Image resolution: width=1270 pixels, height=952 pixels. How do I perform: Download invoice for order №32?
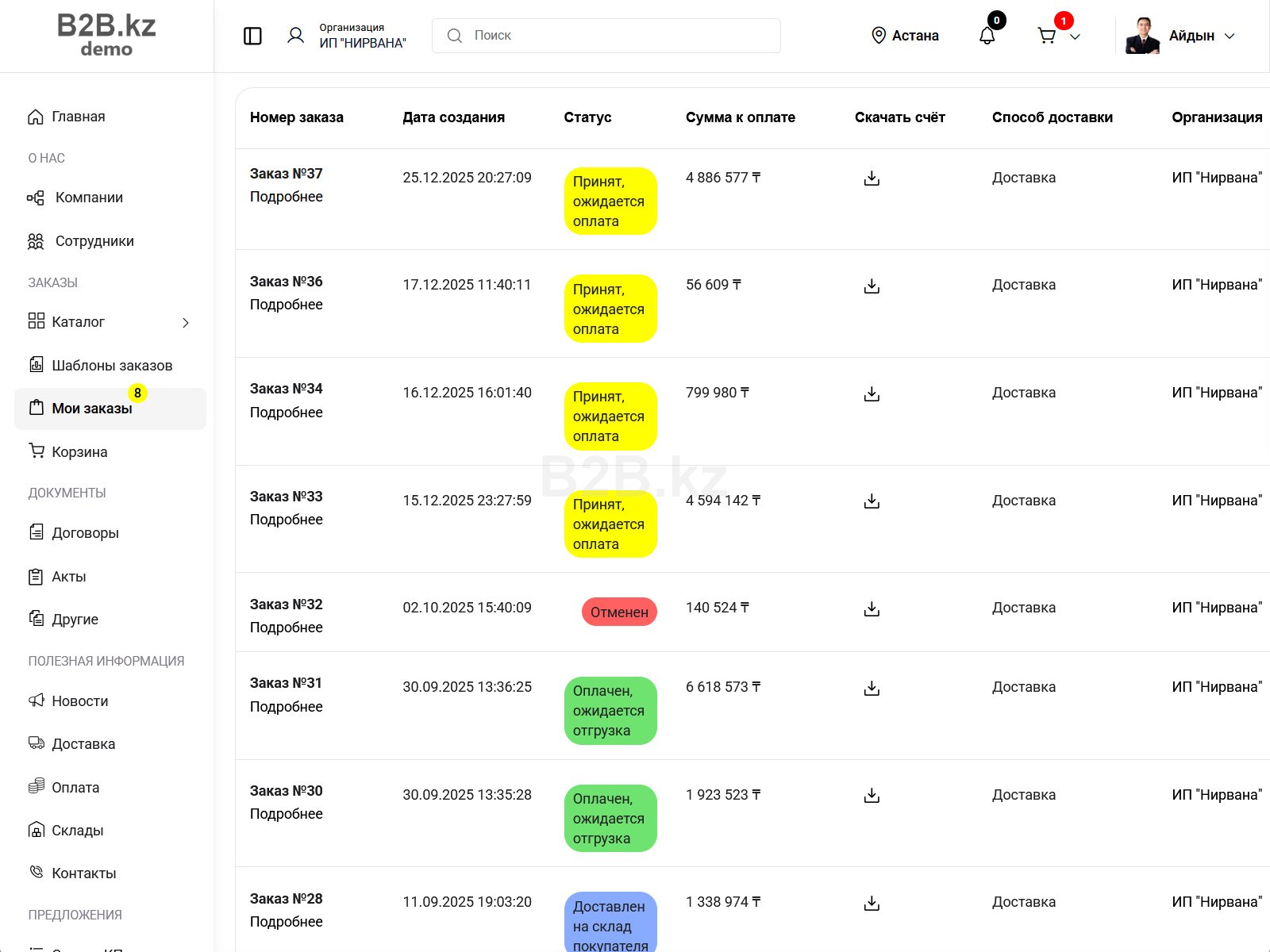click(872, 608)
